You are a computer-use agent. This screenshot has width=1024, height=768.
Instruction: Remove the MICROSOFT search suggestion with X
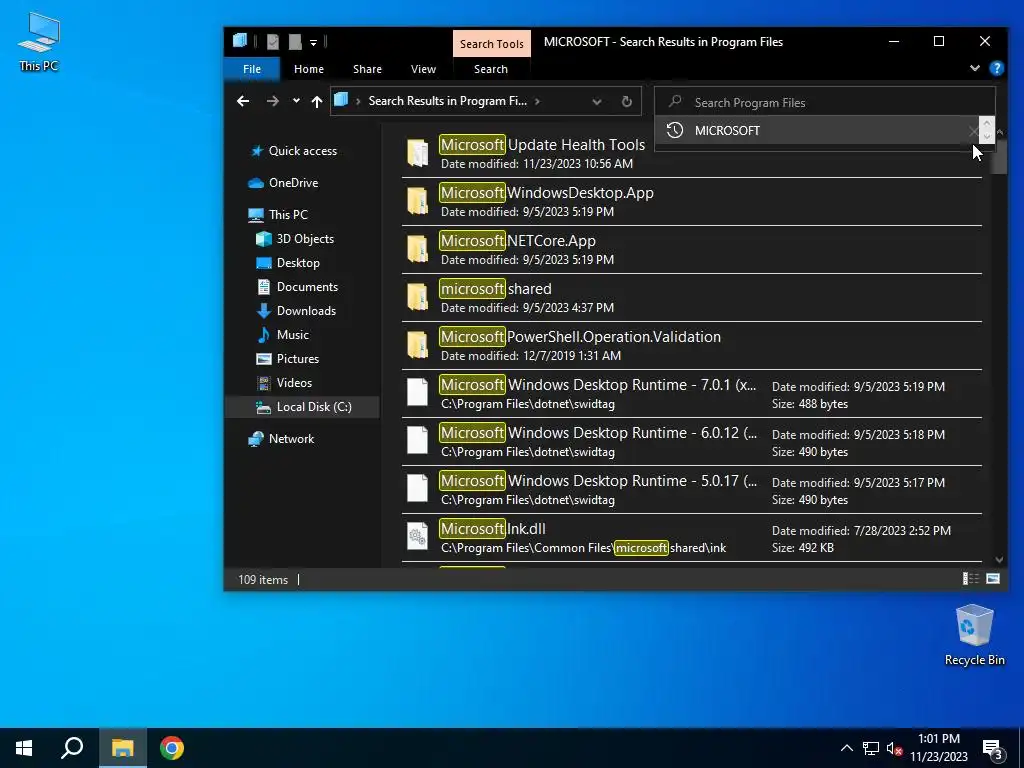973,131
